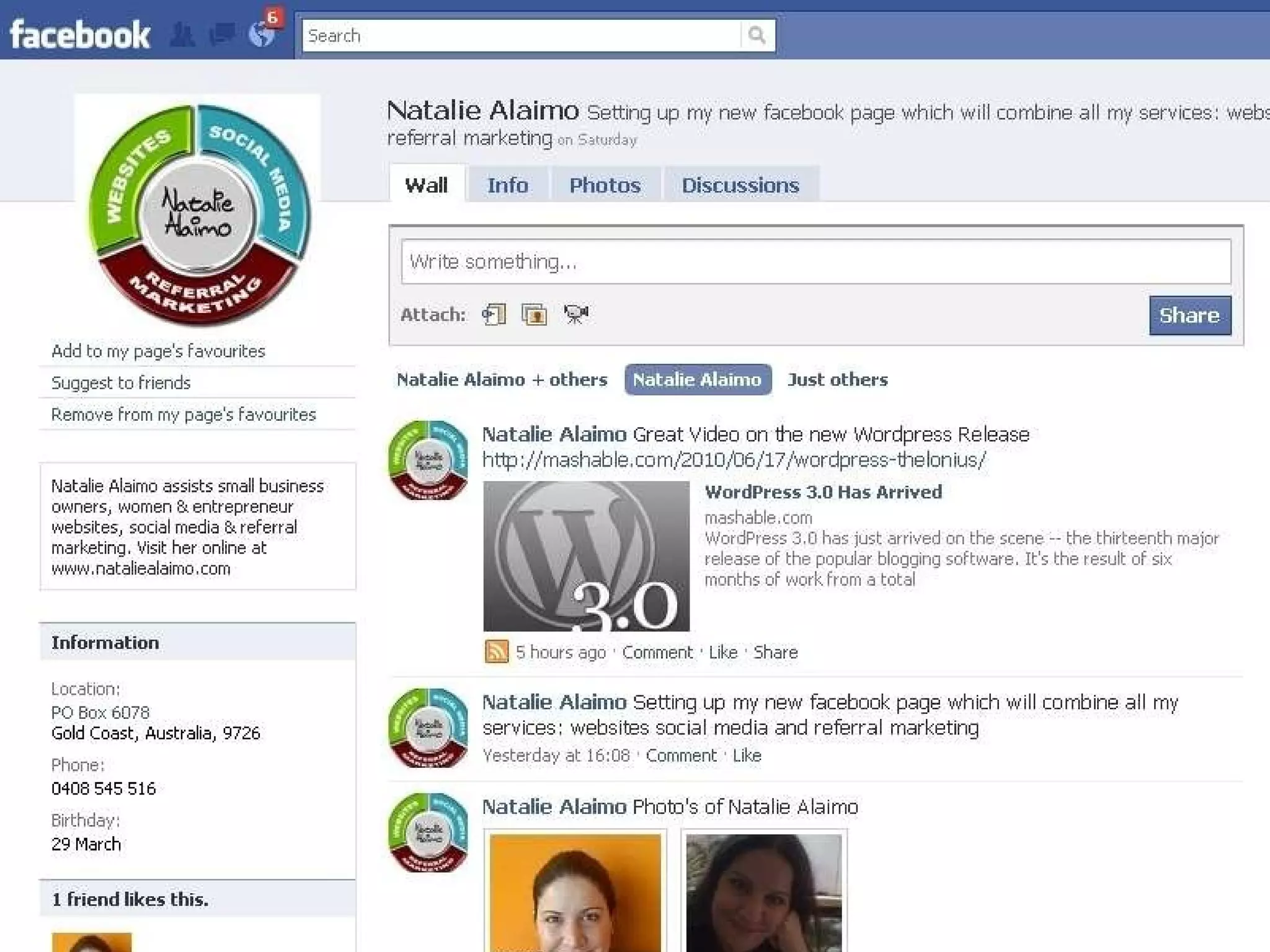Click the phone number 0408 545 516

(x=104, y=788)
